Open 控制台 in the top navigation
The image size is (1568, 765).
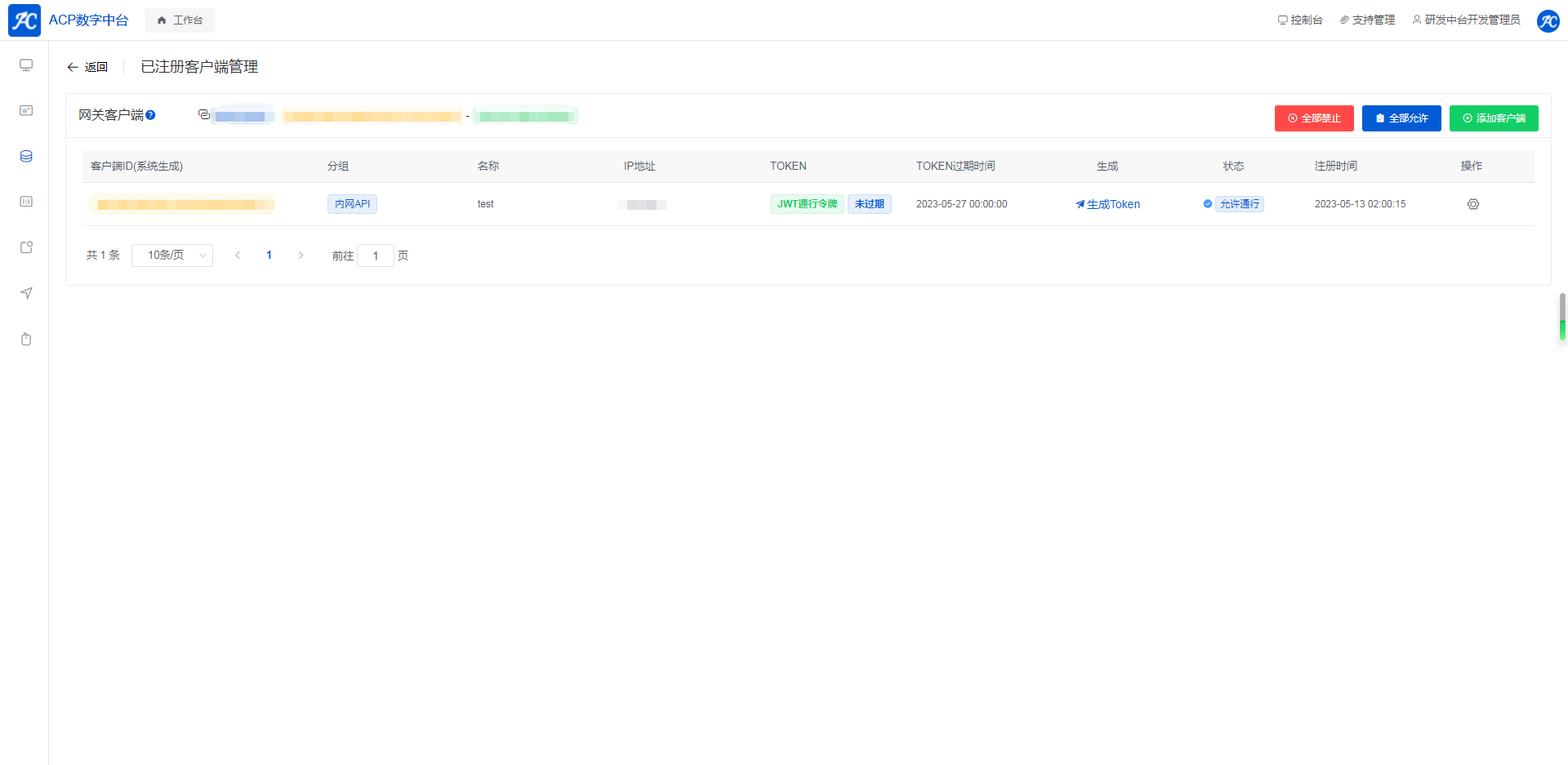tap(1300, 20)
